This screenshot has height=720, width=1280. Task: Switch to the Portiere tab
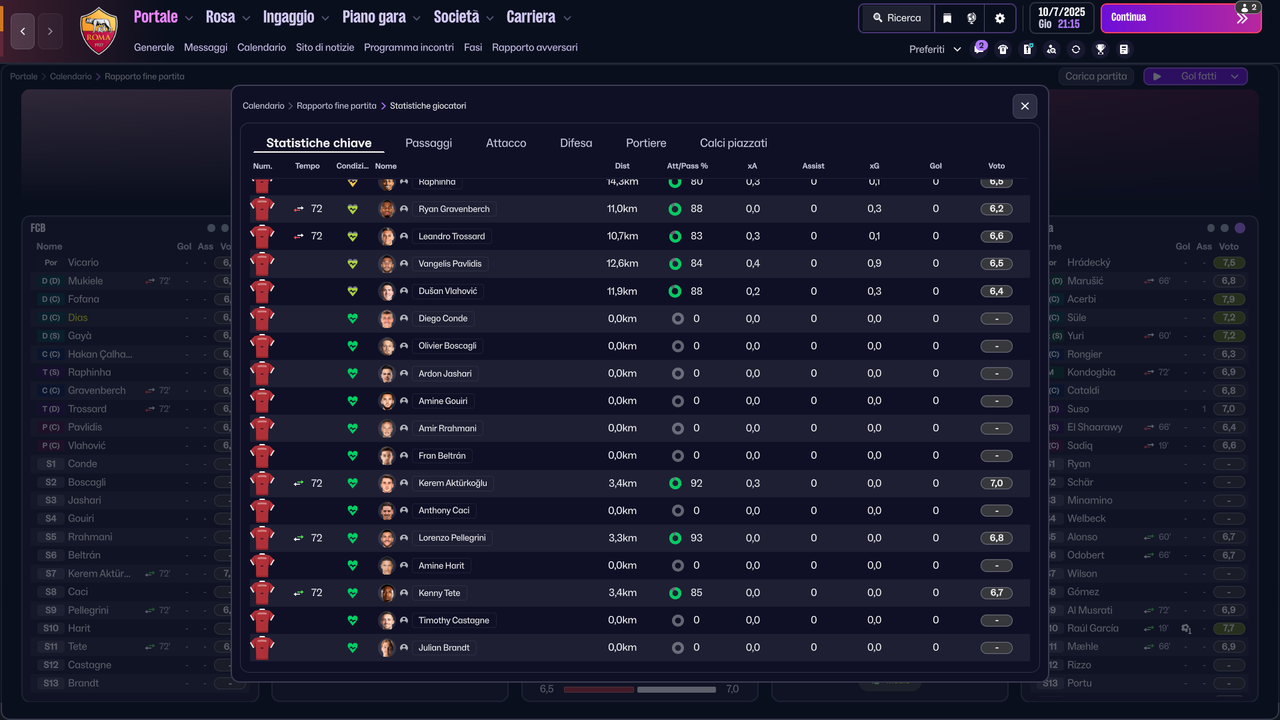click(x=645, y=142)
